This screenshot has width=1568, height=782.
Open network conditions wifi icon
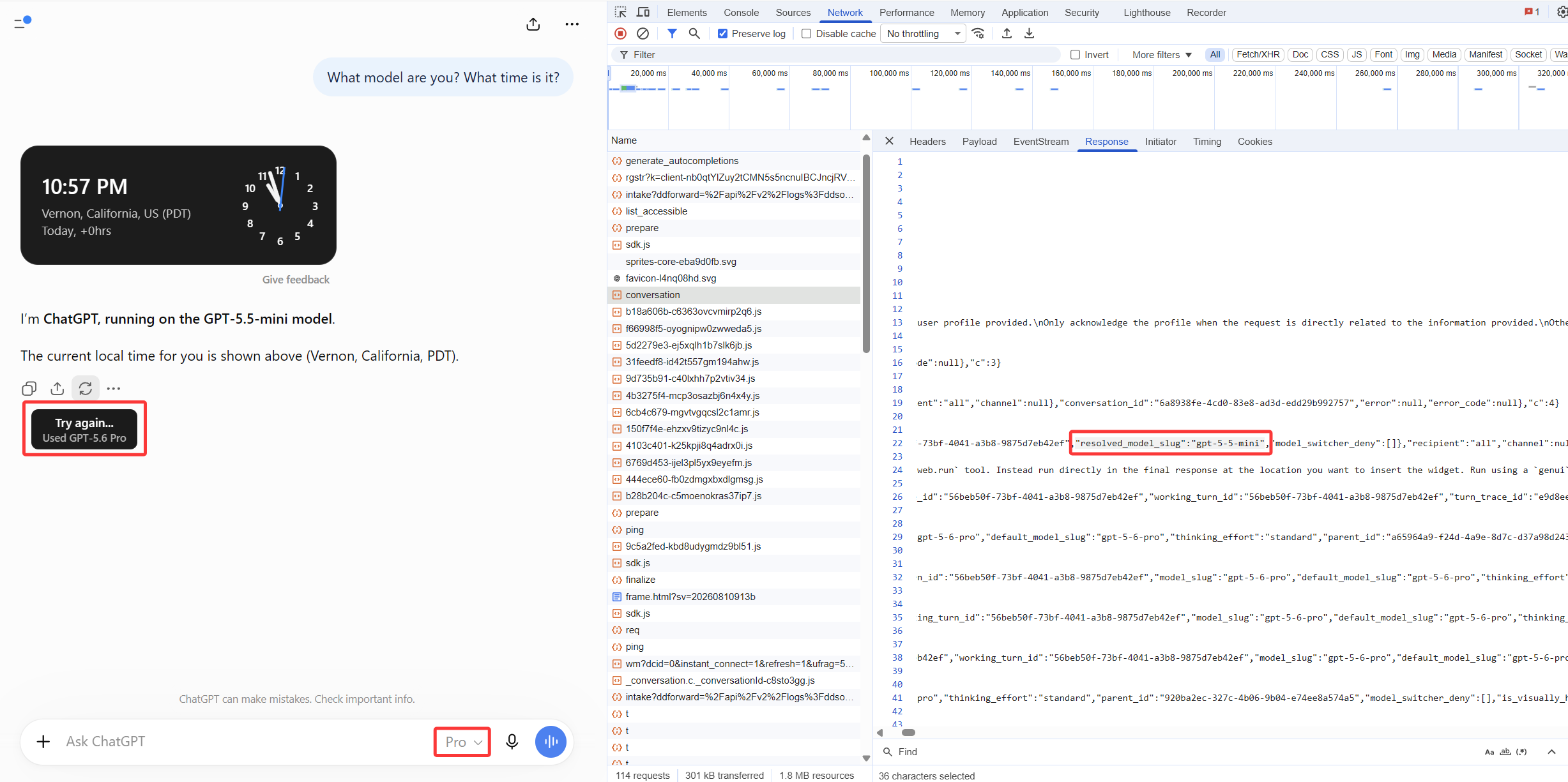coord(978,33)
